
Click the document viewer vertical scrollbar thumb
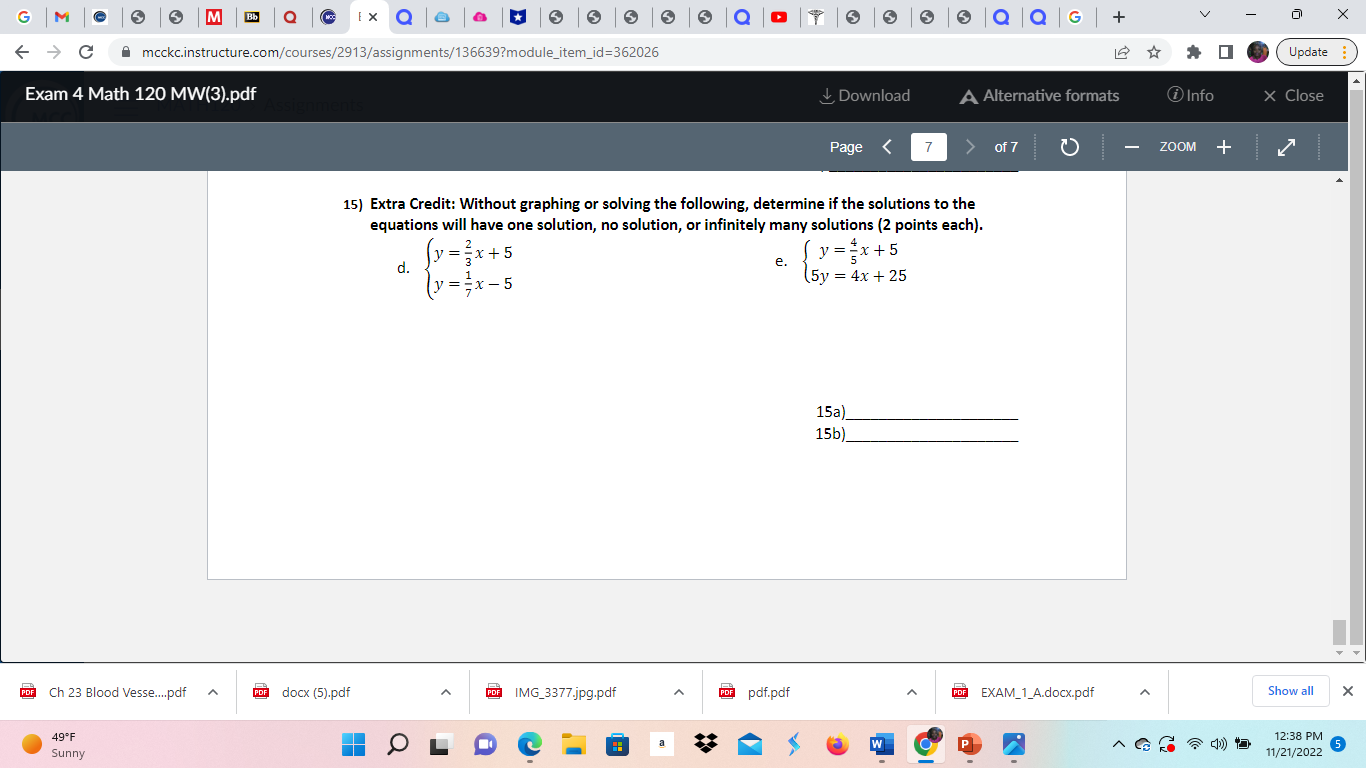coord(1340,632)
